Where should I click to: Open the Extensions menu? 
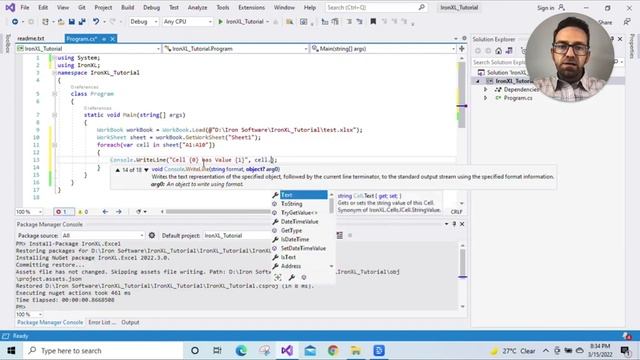coord(251,7)
